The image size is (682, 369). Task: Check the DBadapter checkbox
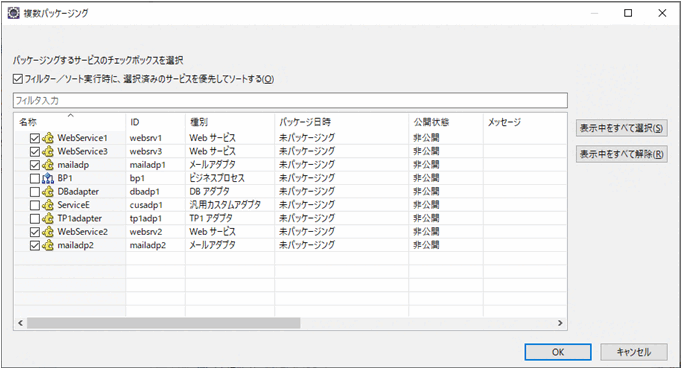pos(35,192)
